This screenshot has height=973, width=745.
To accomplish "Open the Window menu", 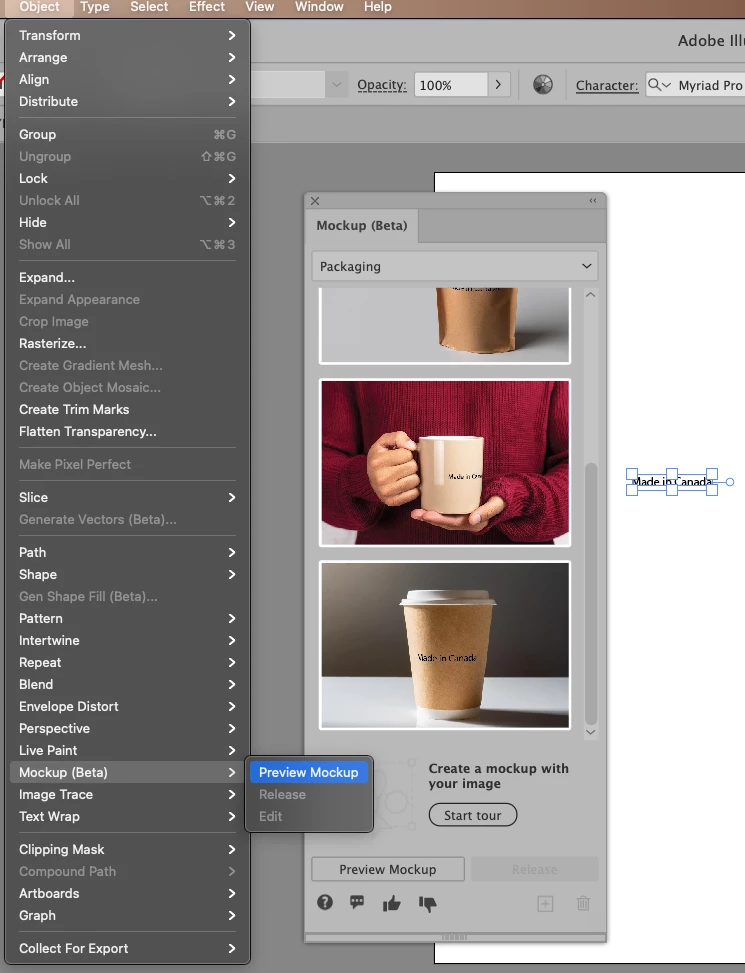I will point(319,7).
